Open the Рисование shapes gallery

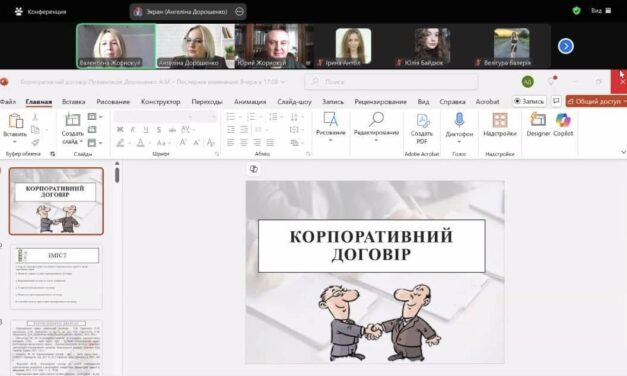[x=330, y=126]
